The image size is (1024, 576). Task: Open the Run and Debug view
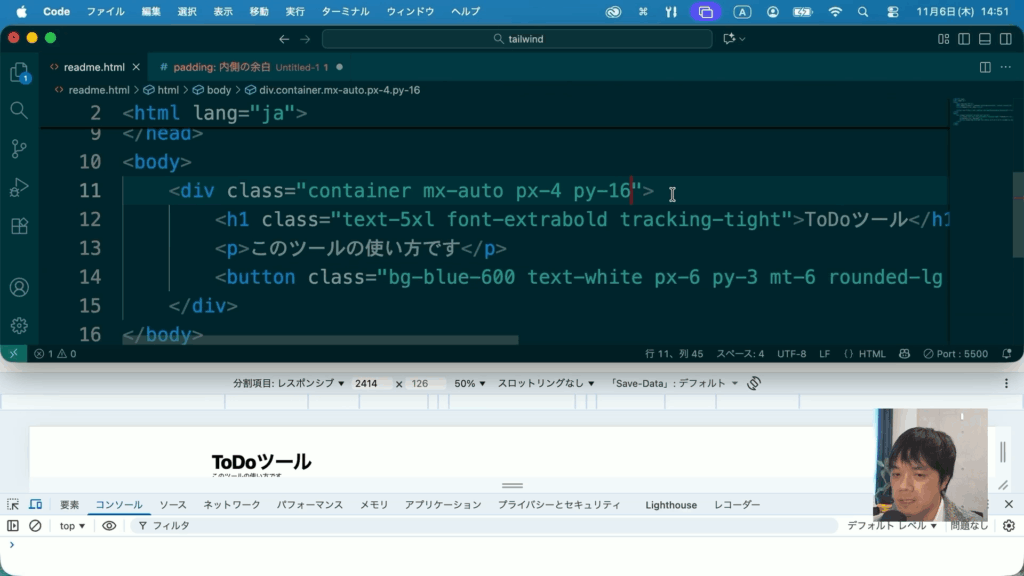click(x=19, y=187)
